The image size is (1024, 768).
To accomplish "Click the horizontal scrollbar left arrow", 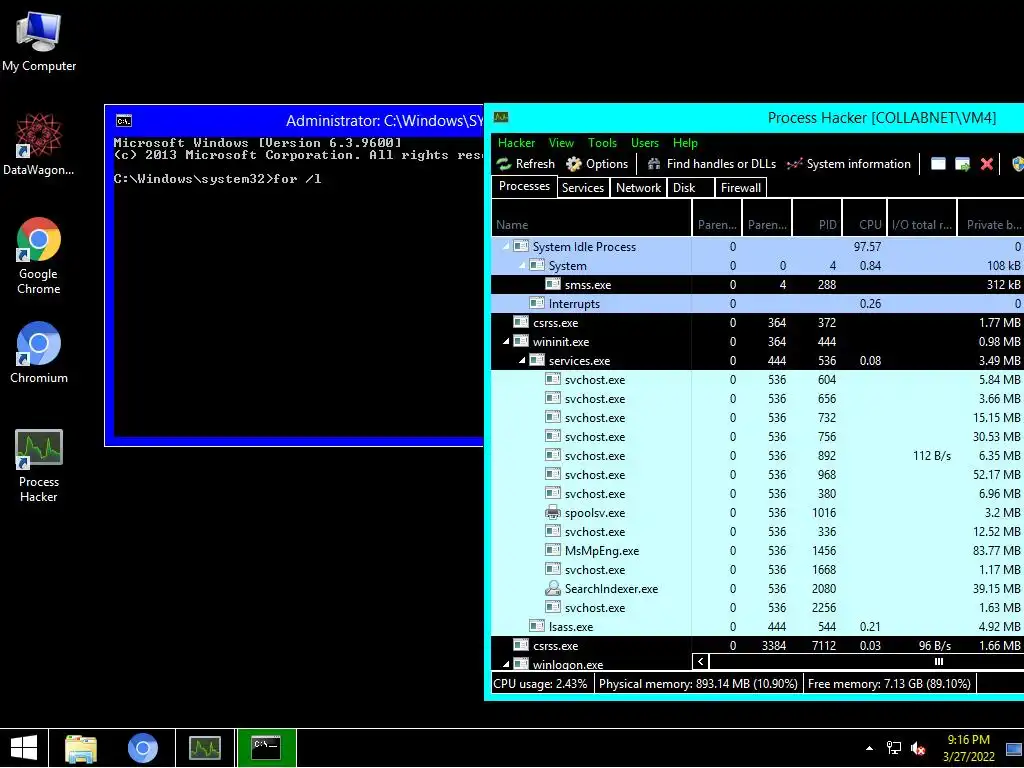I will pyautogui.click(x=700, y=662).
